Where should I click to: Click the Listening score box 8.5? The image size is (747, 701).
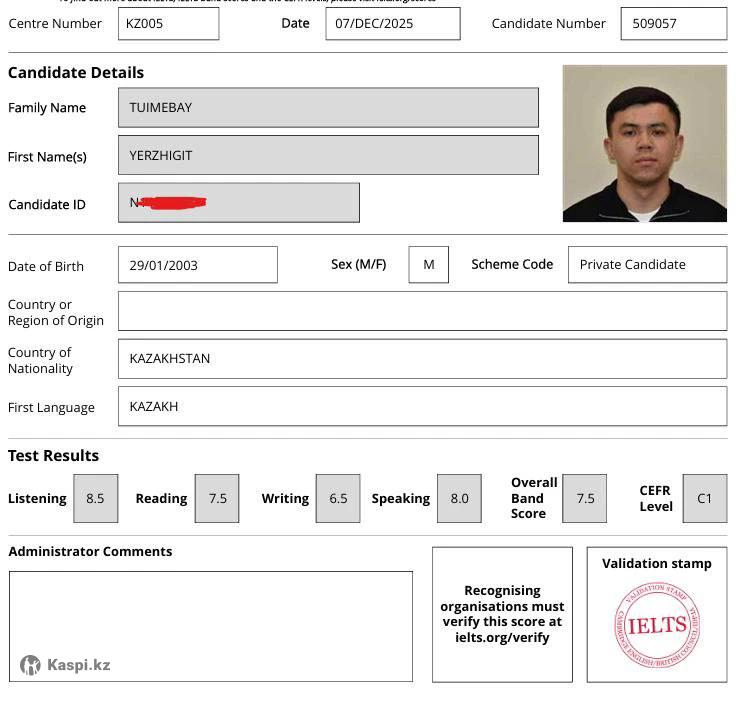(x=95, y=498)
